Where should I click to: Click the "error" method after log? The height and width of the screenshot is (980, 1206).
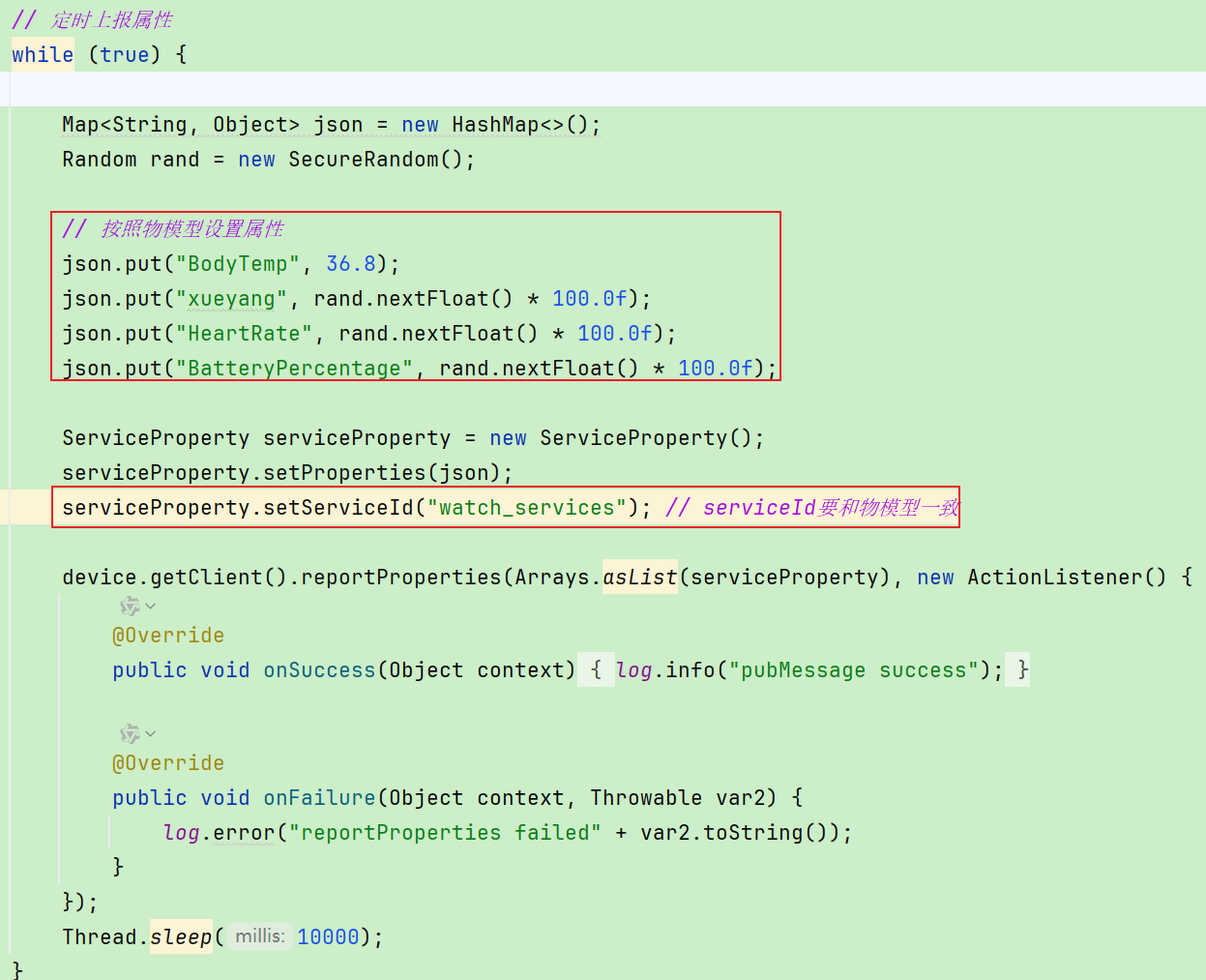coord(245,833)
